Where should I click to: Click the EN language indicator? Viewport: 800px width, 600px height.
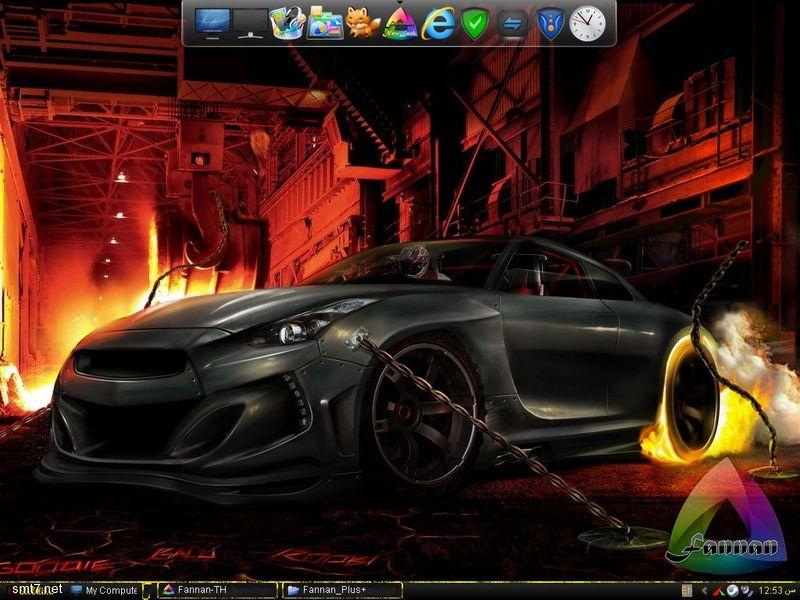(687, 590)
